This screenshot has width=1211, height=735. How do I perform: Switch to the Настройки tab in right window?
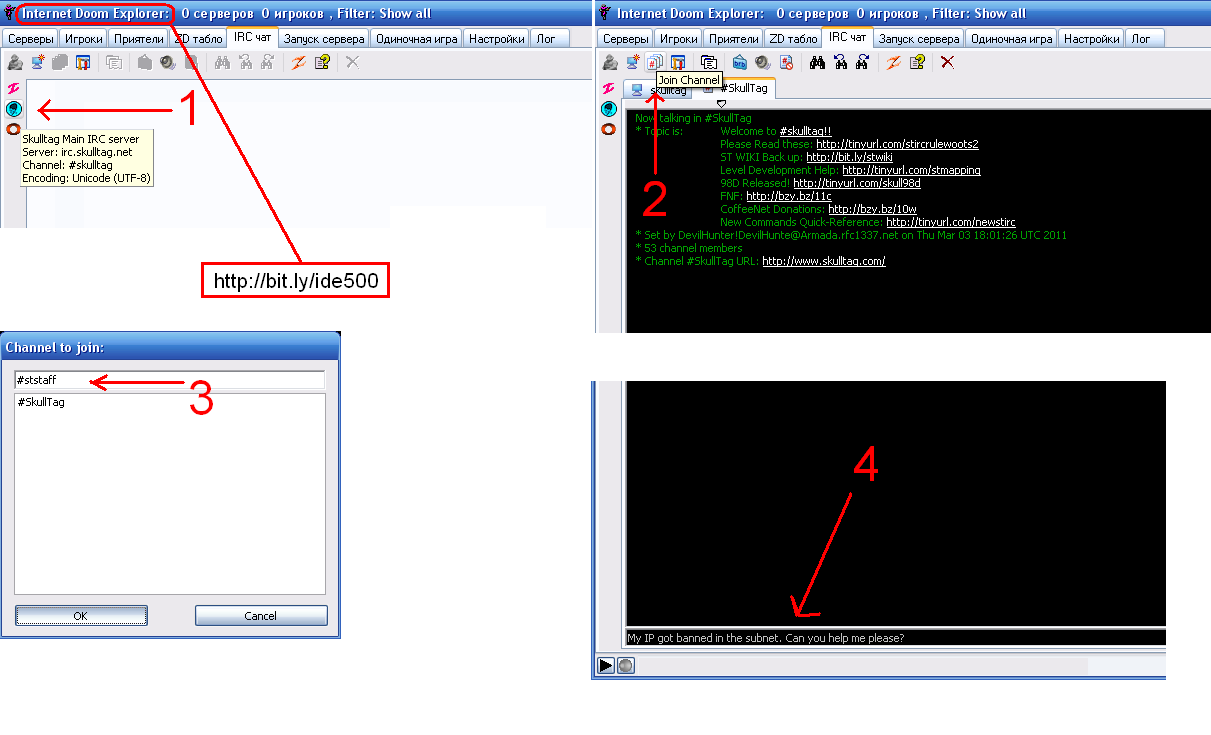coord(1090,39)
